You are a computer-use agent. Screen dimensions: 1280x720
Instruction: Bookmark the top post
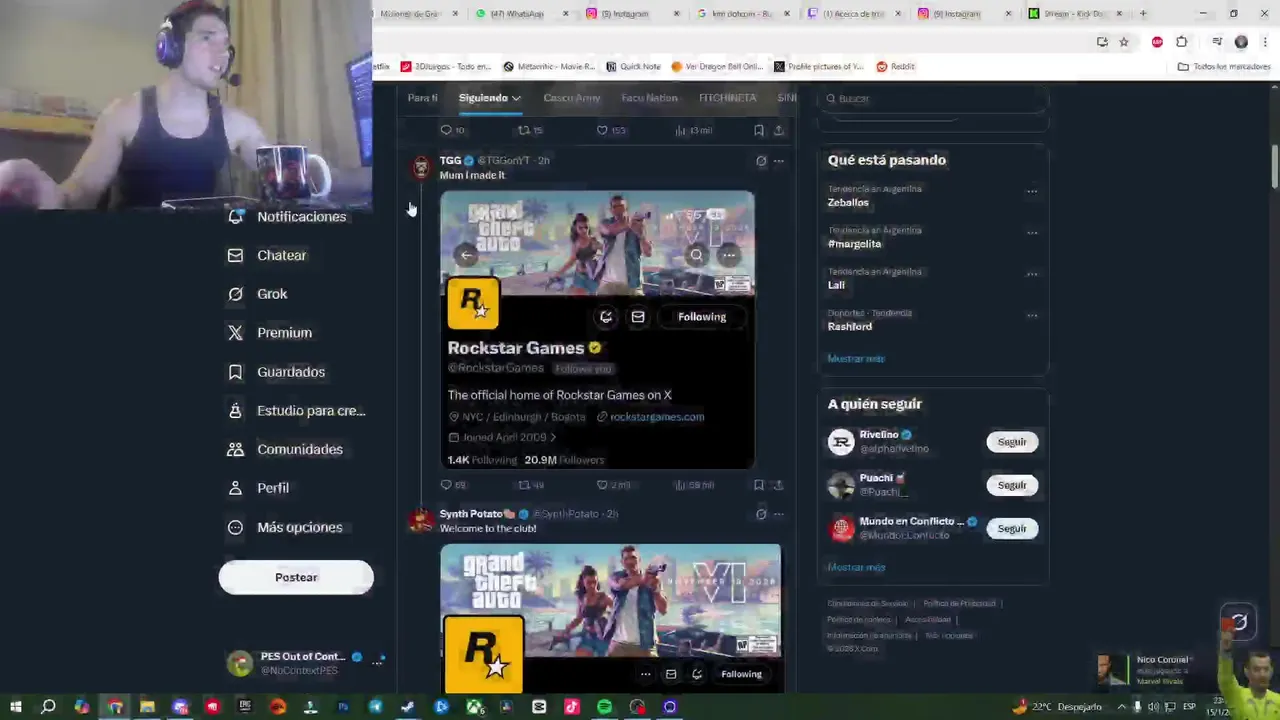[759, 130]
